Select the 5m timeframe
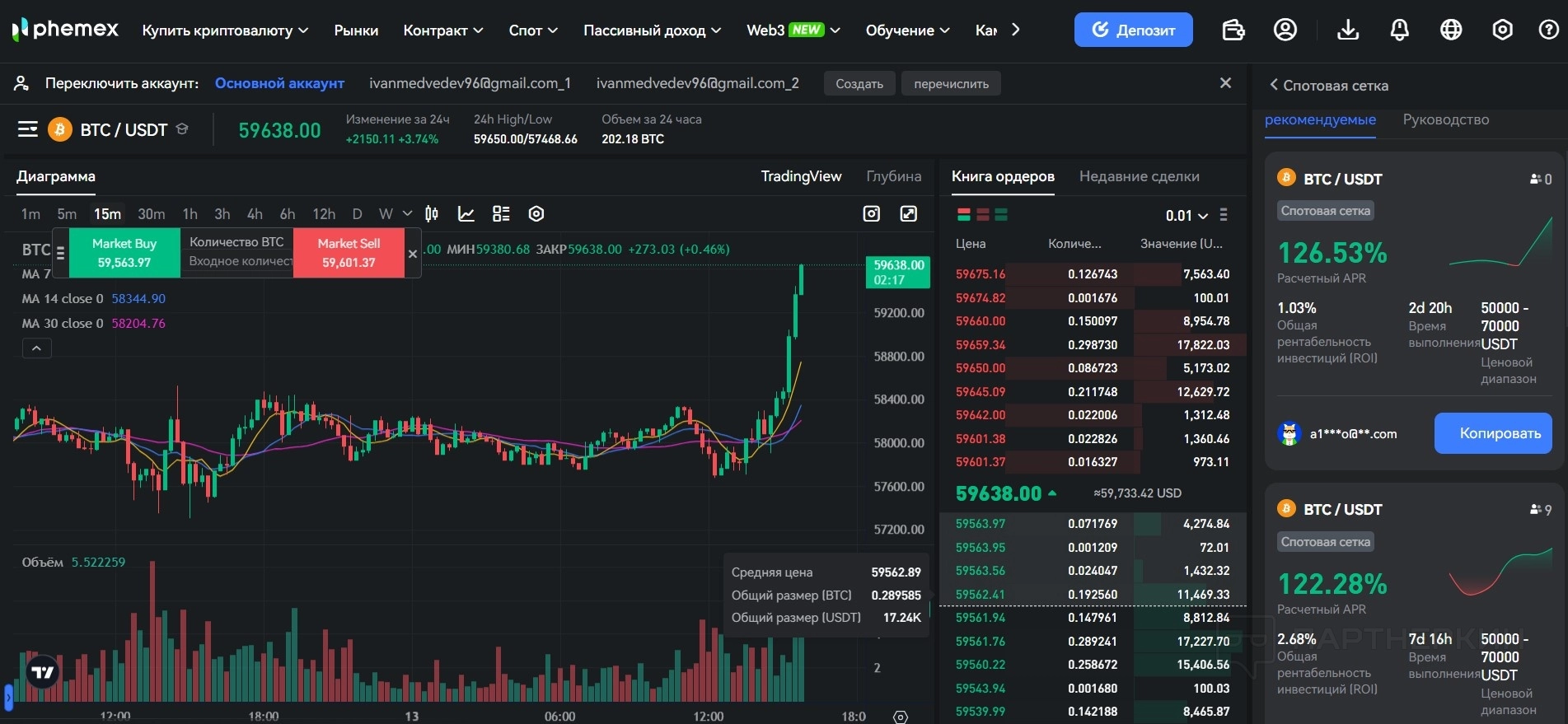 pyautogui.click(x=67, y=214)
